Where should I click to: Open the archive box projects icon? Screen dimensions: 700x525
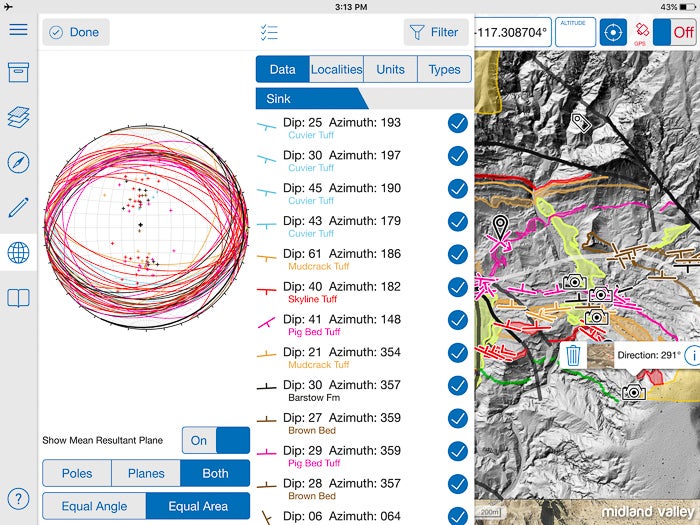(x=18, y=72)
